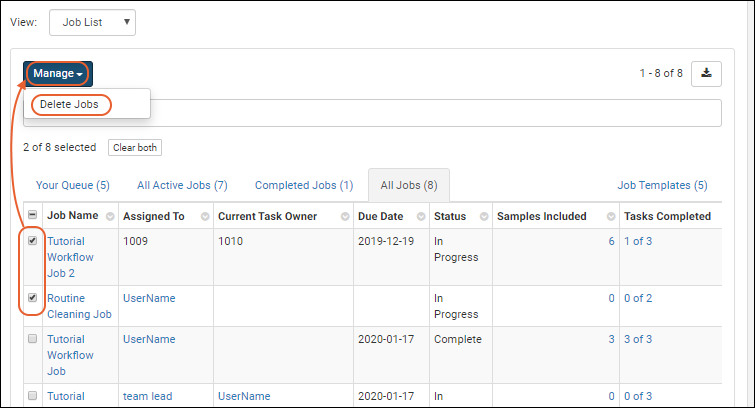
Task: Check the completed Tutorial Workflow Job checkbox
Action: pyautogui.click(x=32, y=339)
